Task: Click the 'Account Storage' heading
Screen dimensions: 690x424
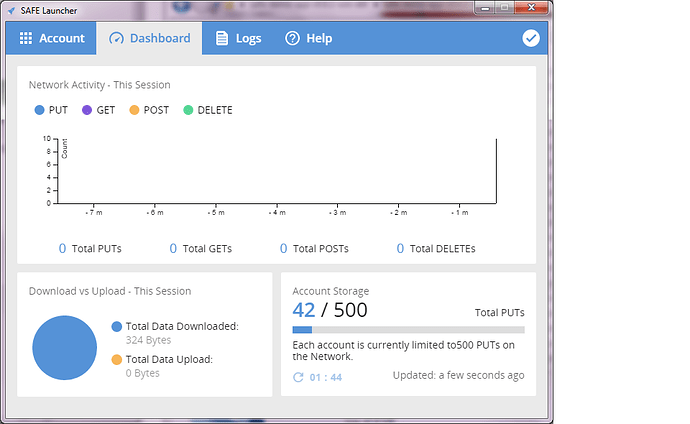Action: pos(330,291)
